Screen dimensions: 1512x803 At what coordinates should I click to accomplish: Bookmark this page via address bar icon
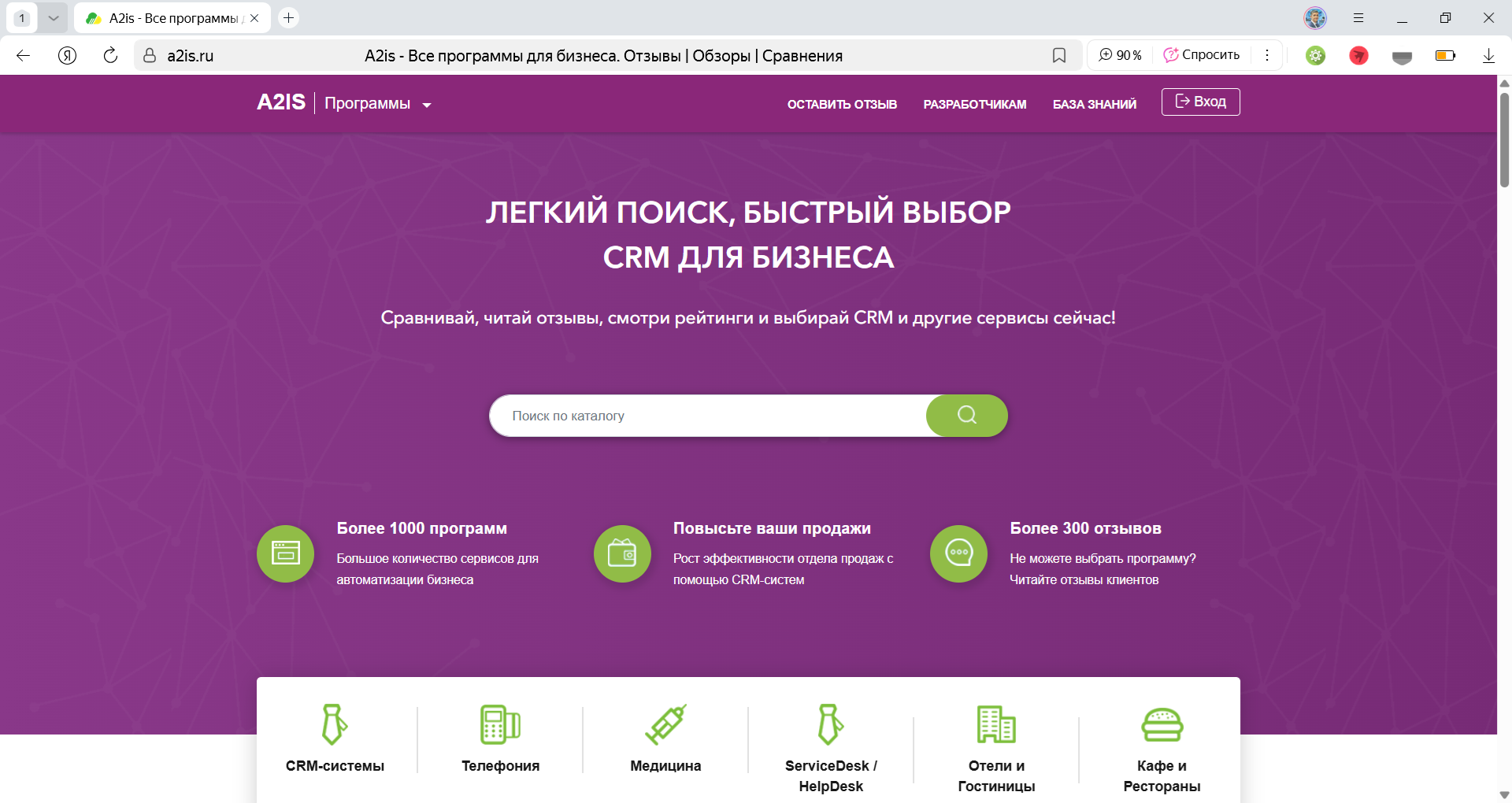point(1059,55)
